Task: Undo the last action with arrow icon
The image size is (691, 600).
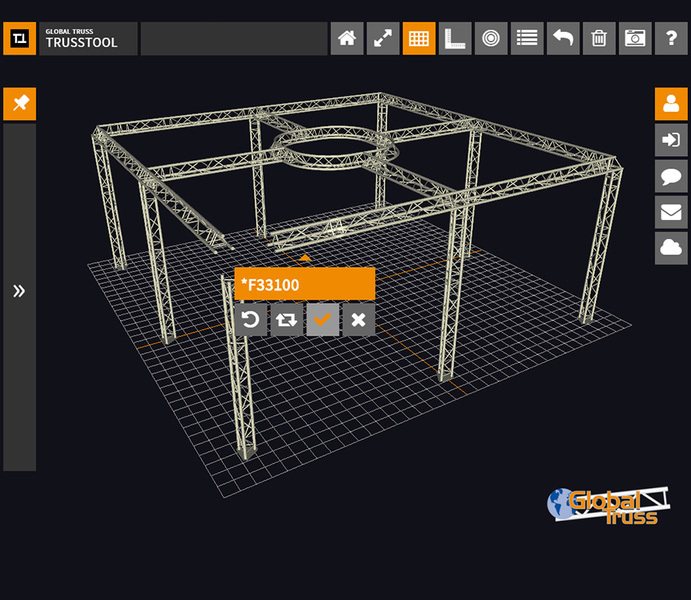Action: coord(563,39)
